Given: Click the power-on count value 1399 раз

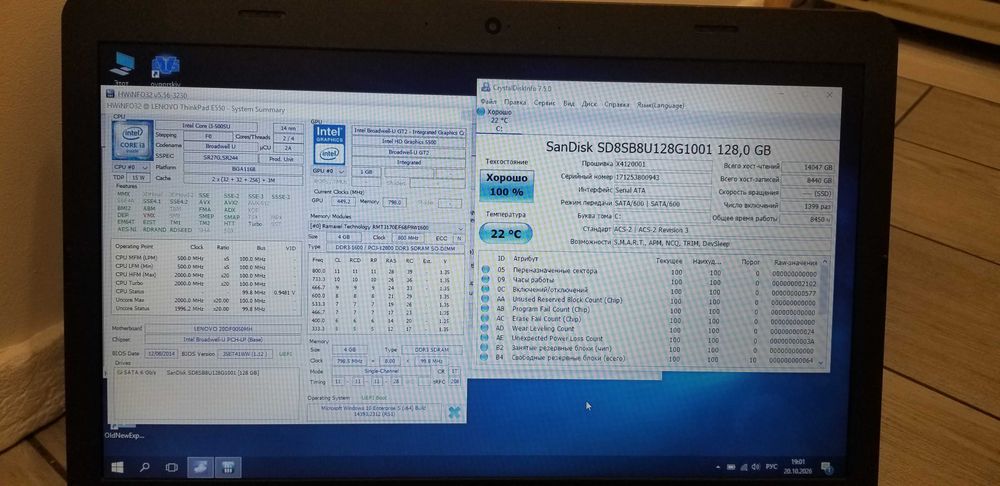Looking at the screenshot, I should (x=807, y=206).
